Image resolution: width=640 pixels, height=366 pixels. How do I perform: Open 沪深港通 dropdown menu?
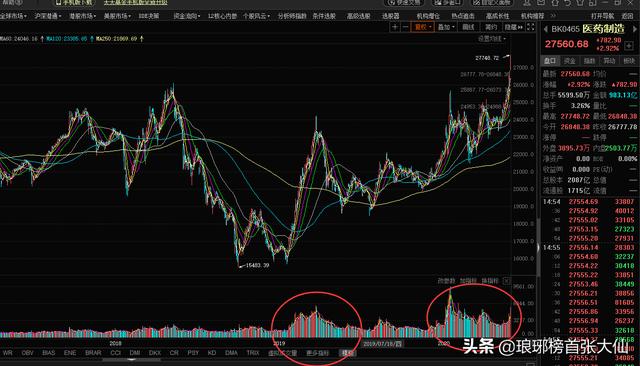(x=48, y=16)
